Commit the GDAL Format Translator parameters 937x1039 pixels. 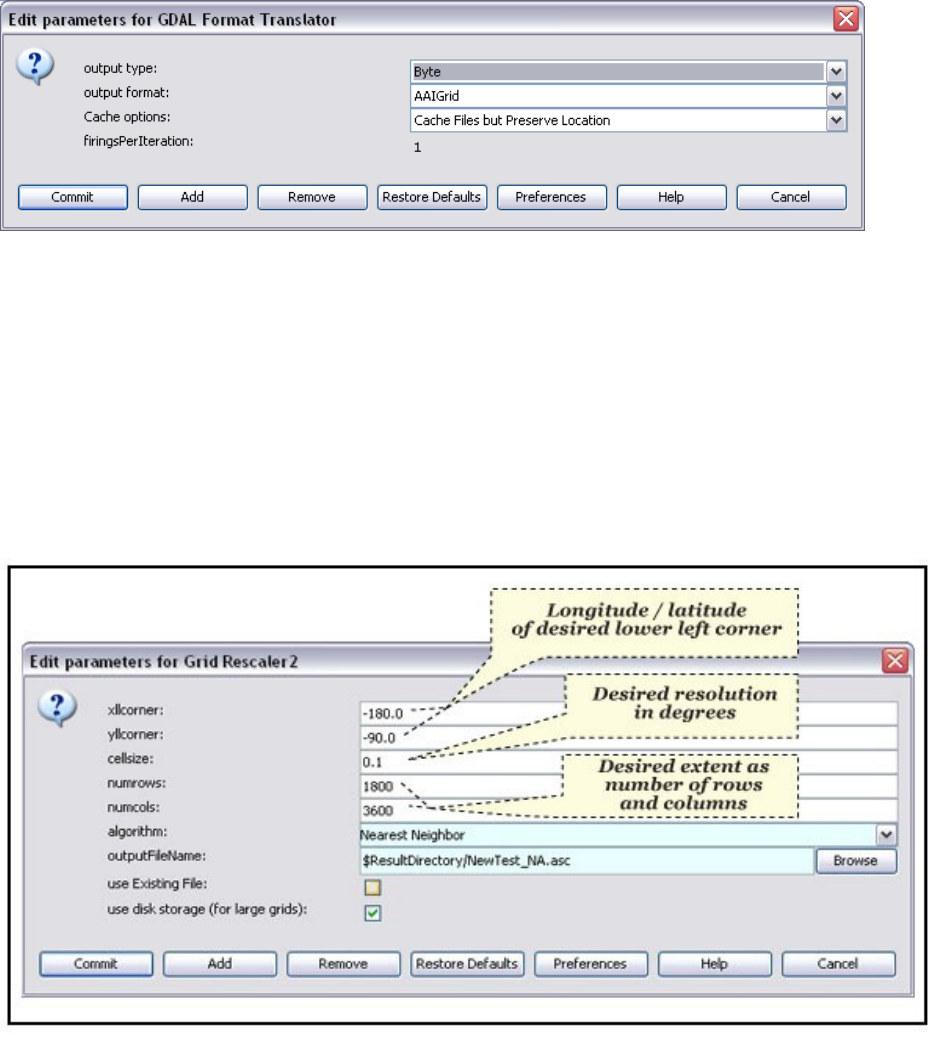coord(73,197)
